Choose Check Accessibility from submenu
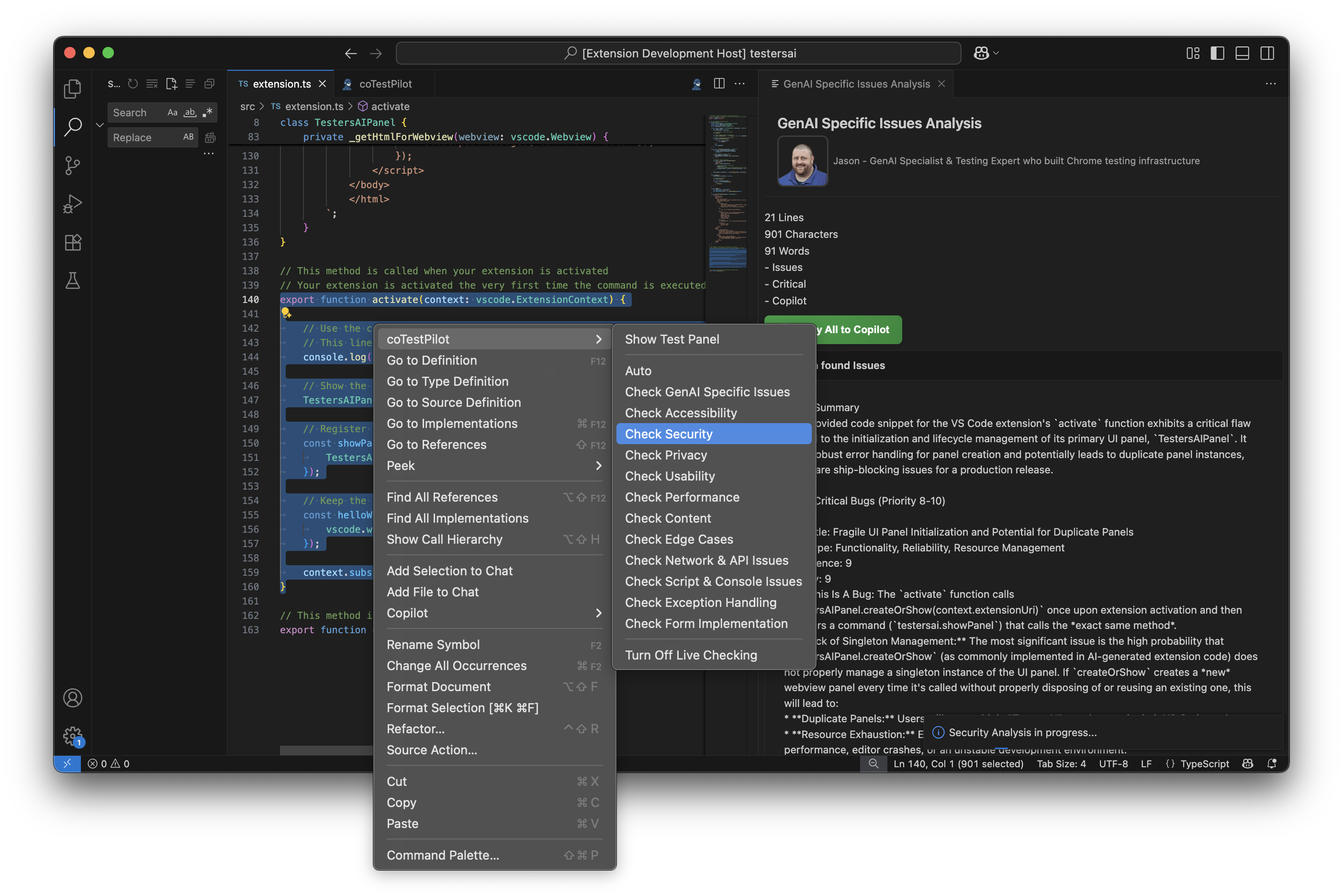Screen dimensions: 1343x896 tap(714, 413)
